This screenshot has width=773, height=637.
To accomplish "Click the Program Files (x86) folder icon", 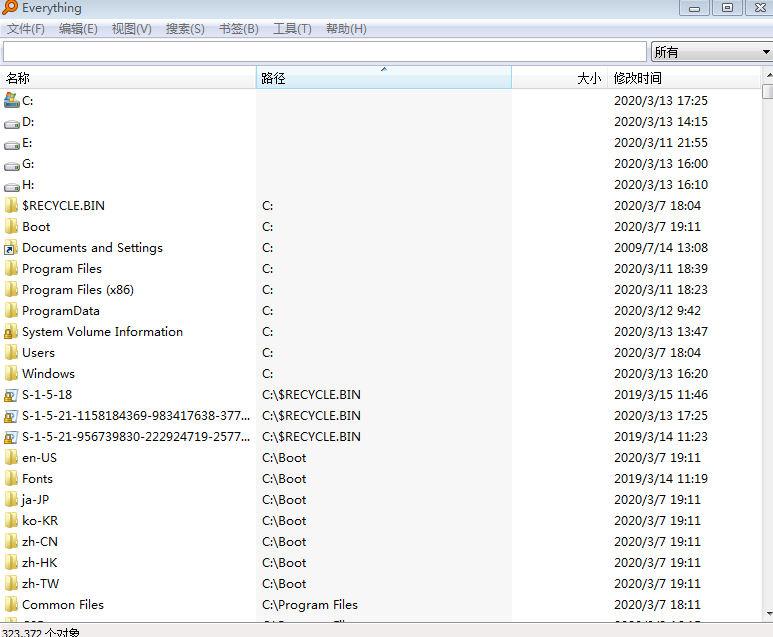I will [11, 289].
